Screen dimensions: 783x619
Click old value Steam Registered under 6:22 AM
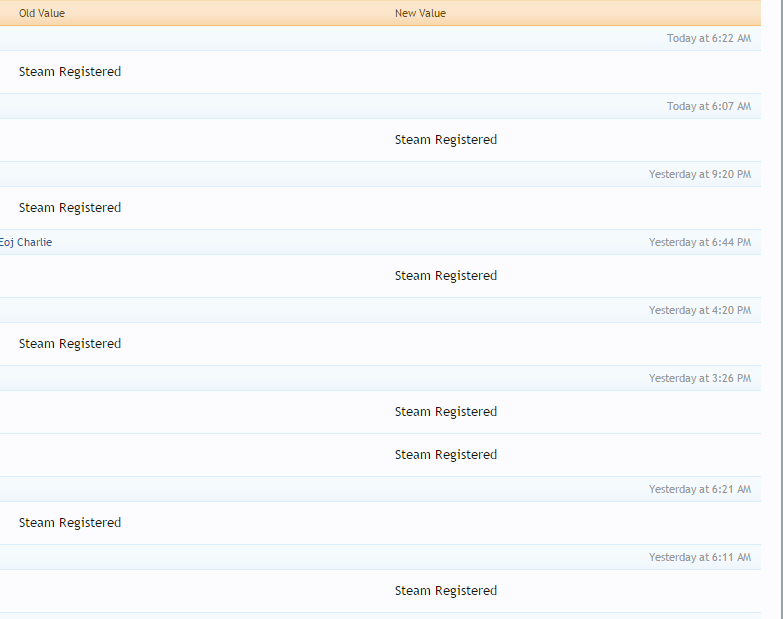[x=70, y=72]
